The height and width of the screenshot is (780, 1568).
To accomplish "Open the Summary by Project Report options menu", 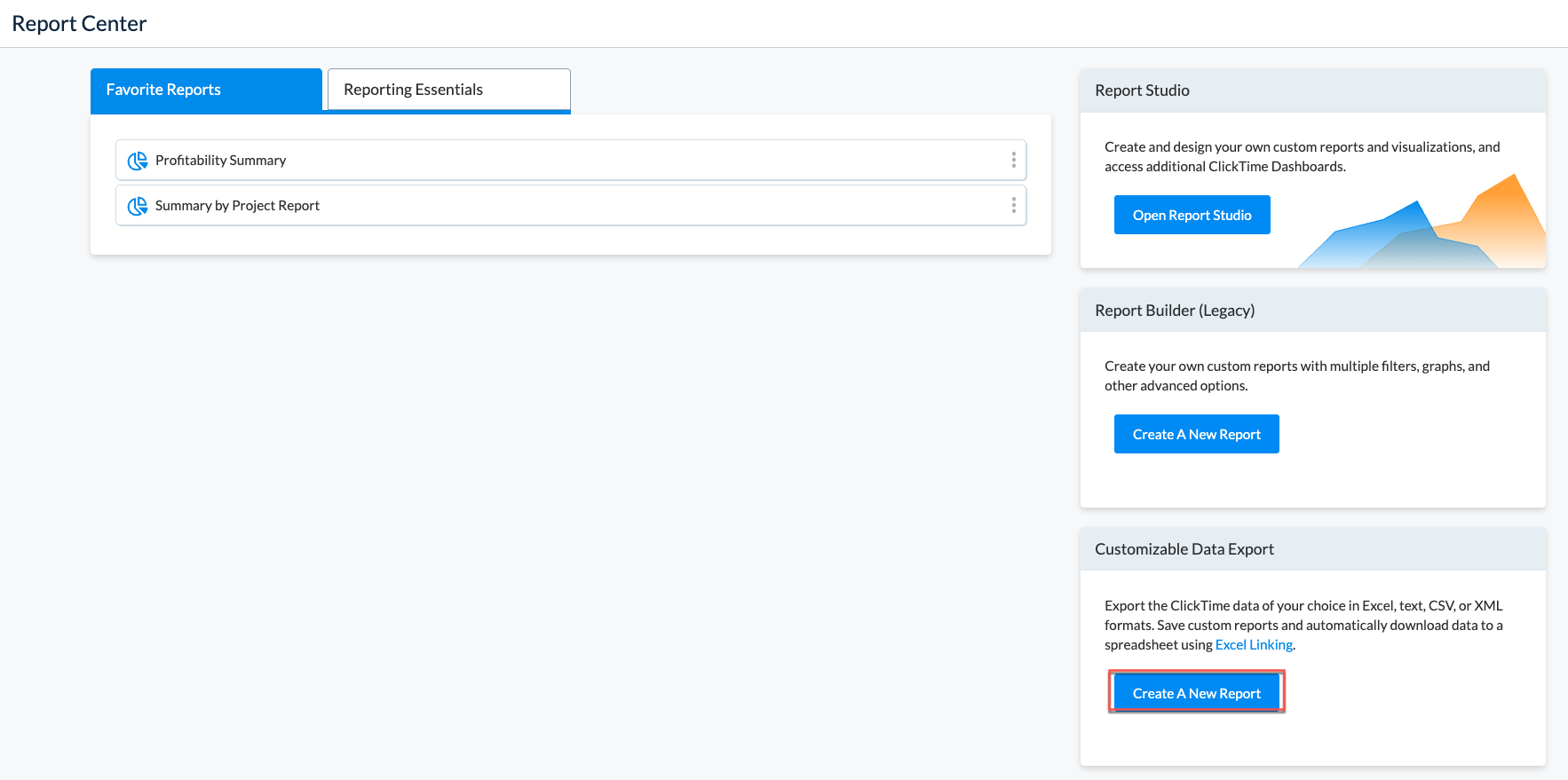I will [1013, 205].
